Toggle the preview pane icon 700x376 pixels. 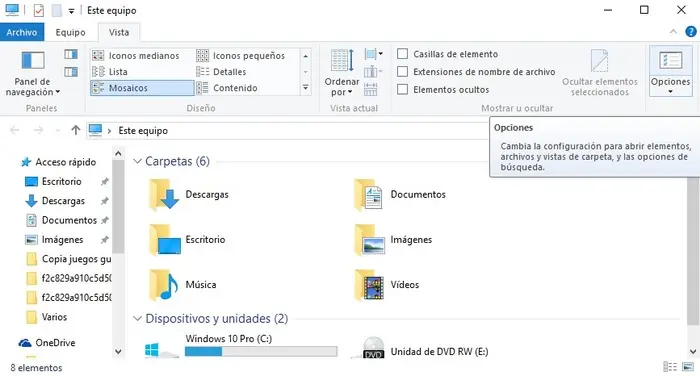[71, 54]
